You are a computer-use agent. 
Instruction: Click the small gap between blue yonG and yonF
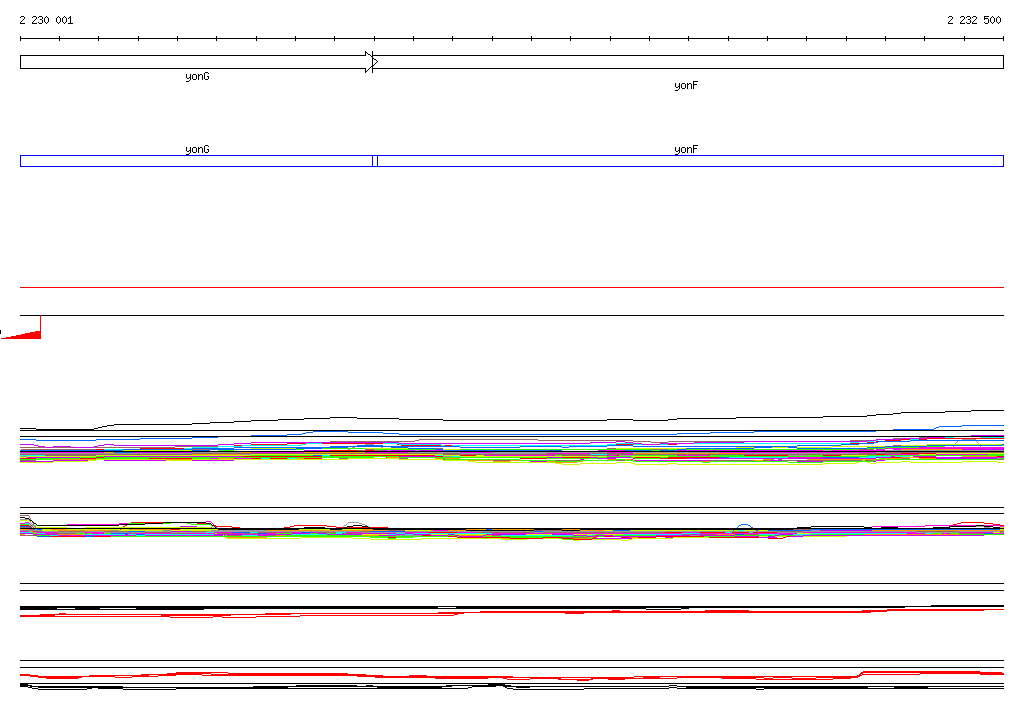pos(375,161)
